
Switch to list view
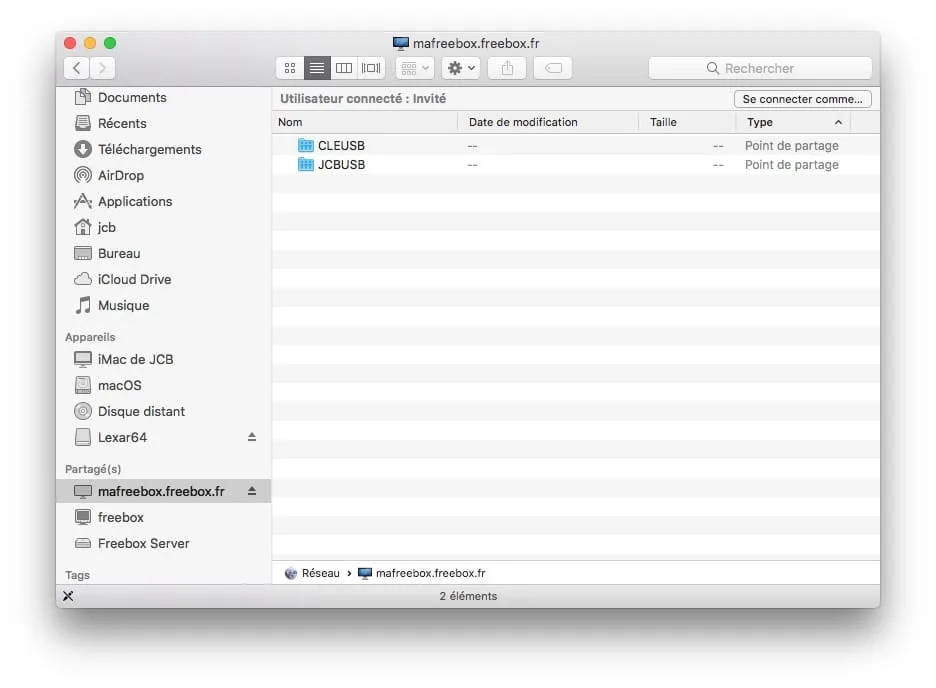pos(317,68)
